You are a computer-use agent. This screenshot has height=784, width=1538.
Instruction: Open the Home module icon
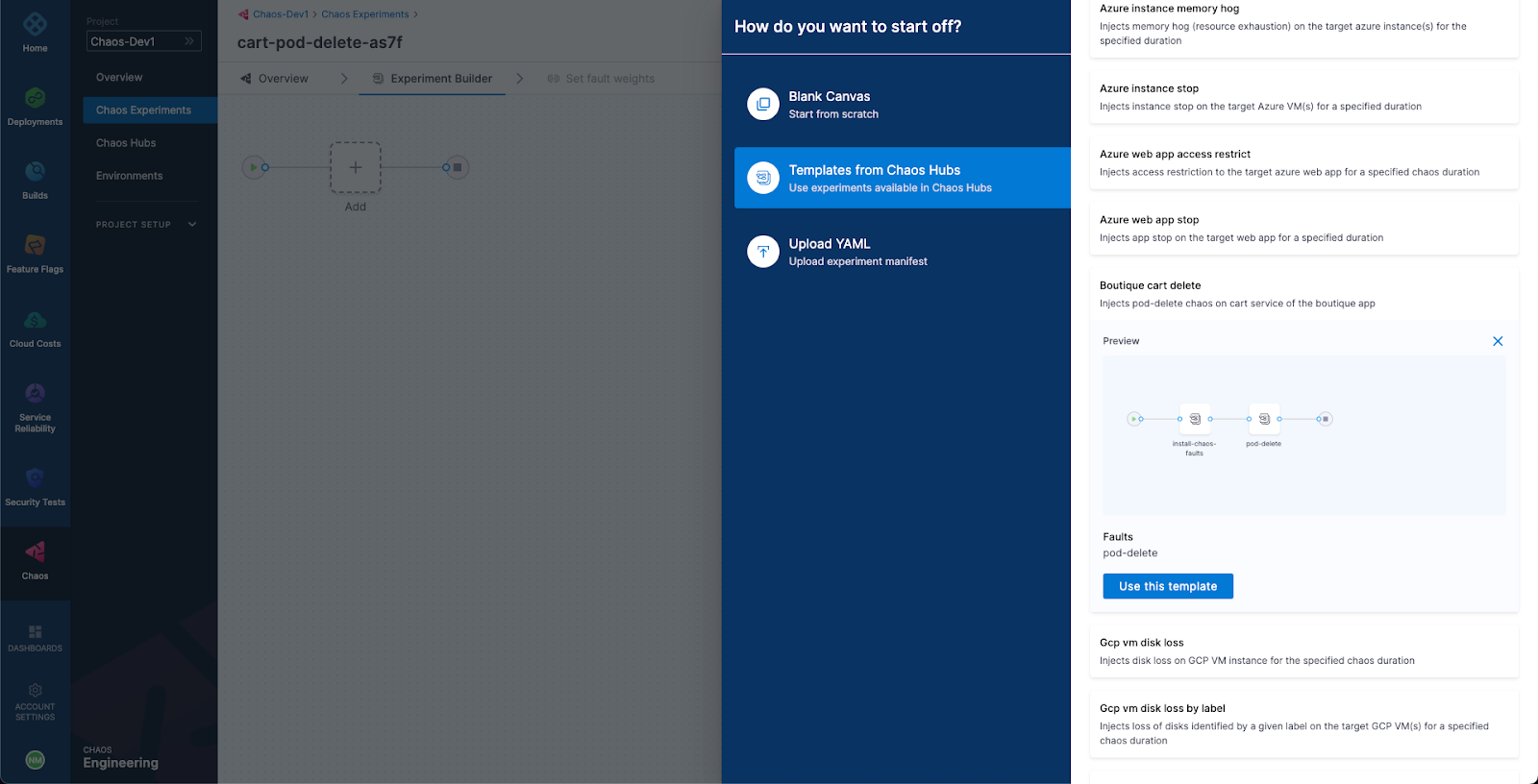tap(35, 25)
